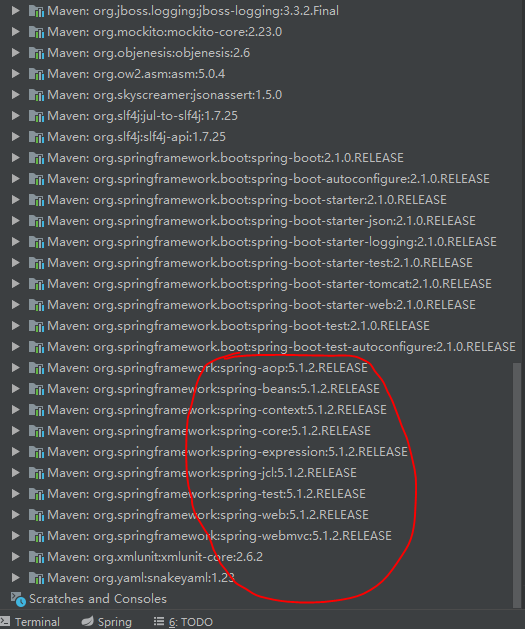Click the jul-to-slf4j library icon
525x629 pixels.
36,116
